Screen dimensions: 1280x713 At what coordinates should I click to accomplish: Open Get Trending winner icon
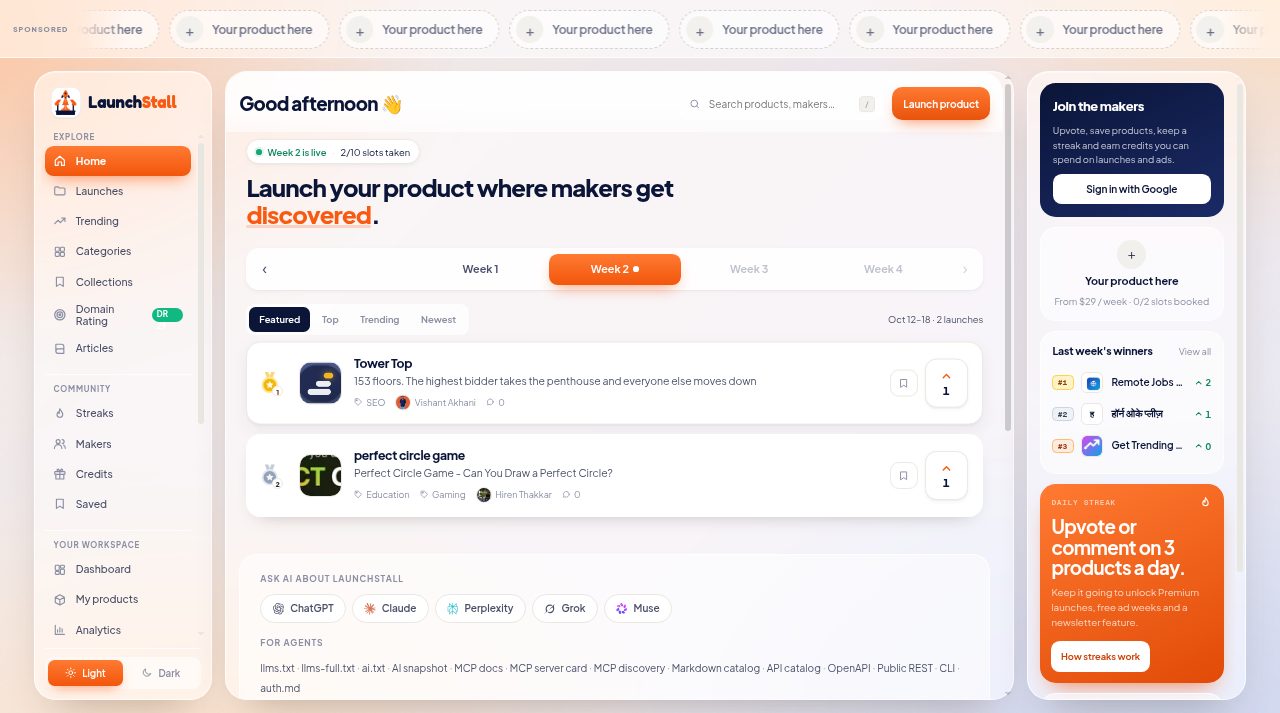pos(1092,446)
